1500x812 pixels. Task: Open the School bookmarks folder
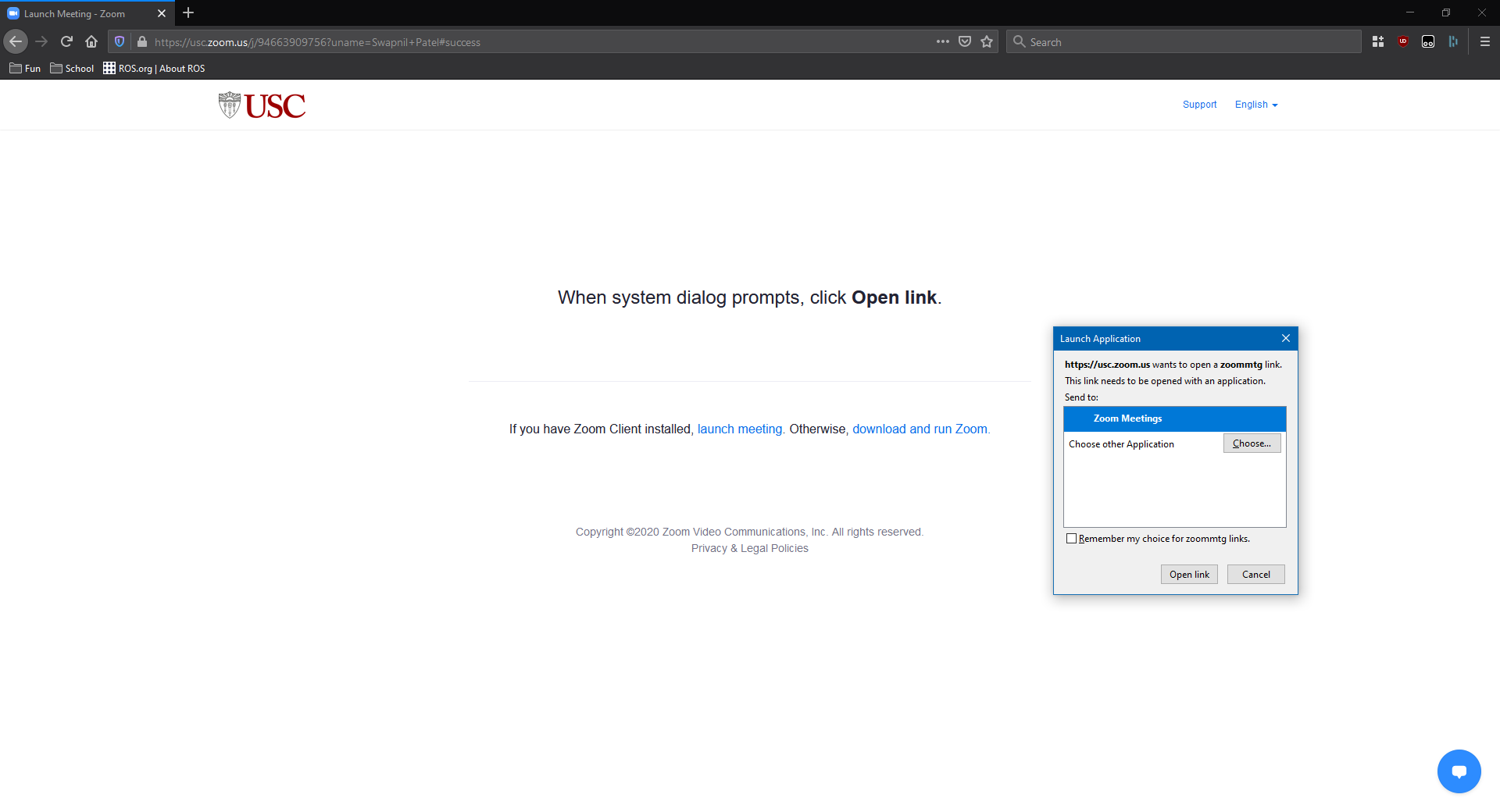point(72,69)
